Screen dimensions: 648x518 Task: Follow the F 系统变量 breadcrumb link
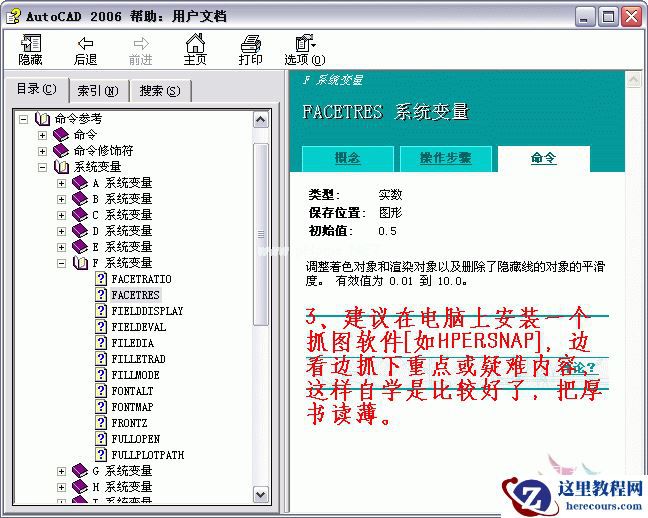coord(333,80)
